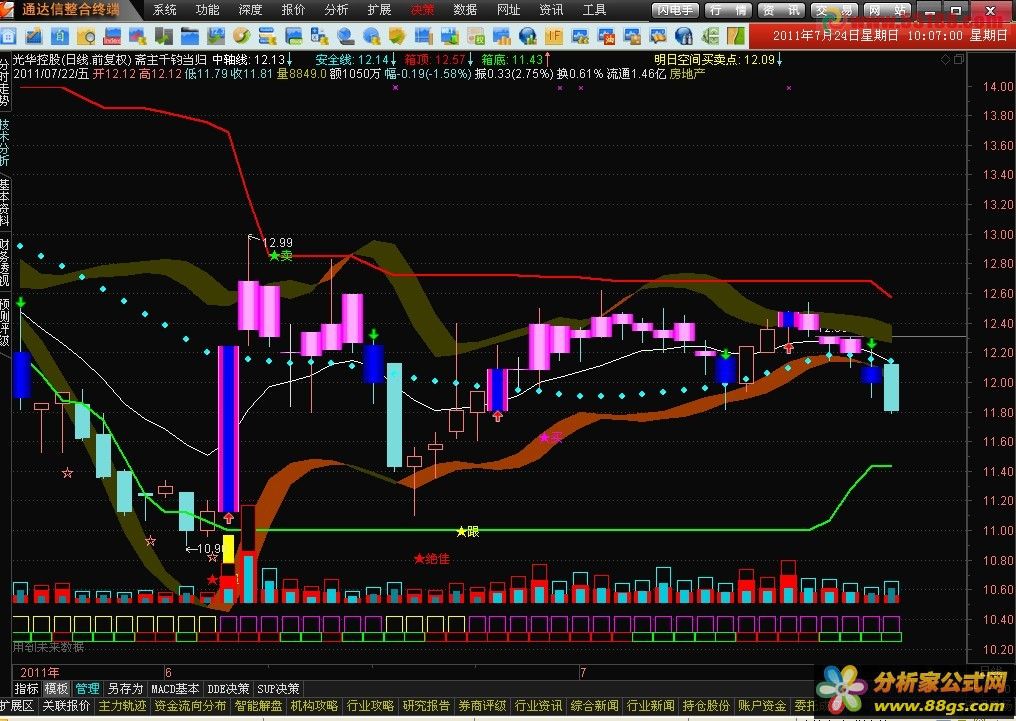The height and width of the screenshot is (721, 1016).
Task: Click the blue folder toolbar icon
Action: pos(189,36)
